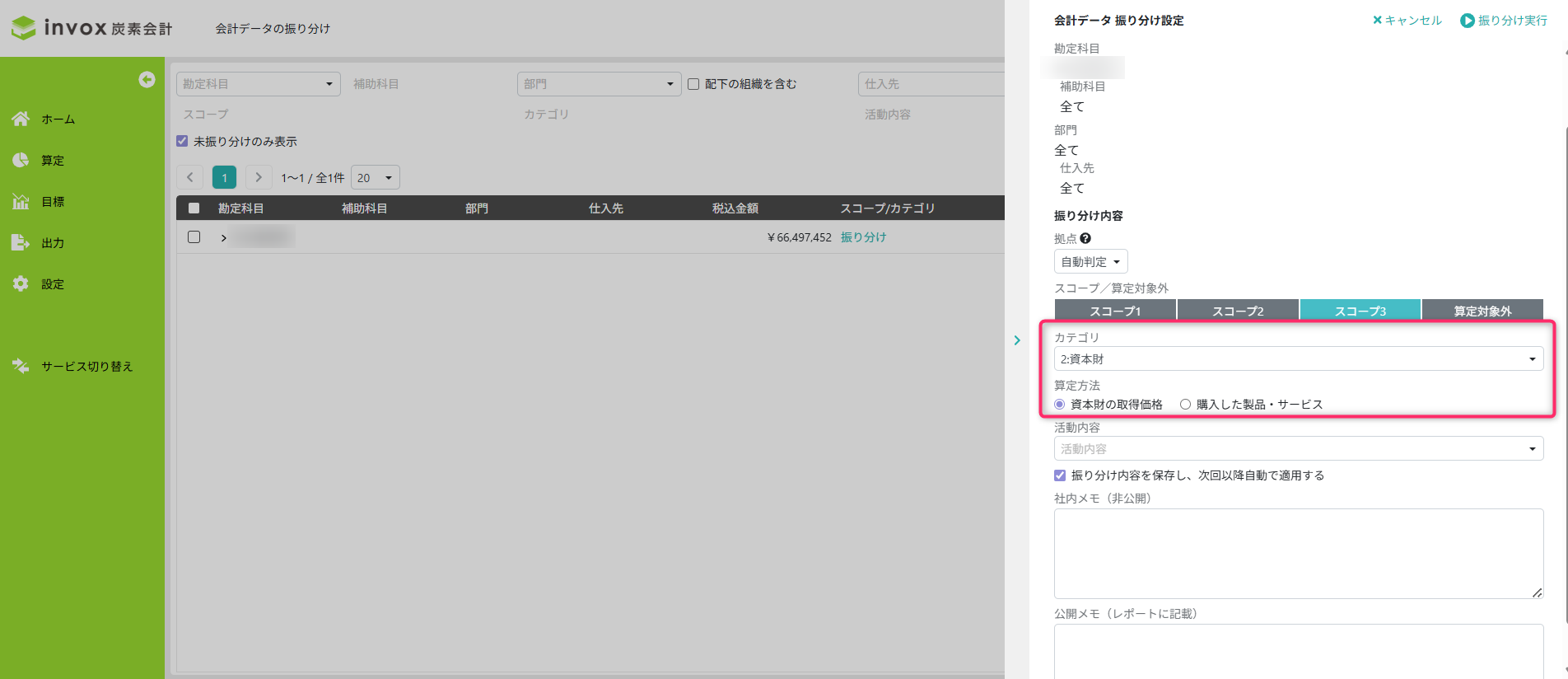Uncheck 振り分け内容を保存 auto-apply checkbox

[1060, 475]
